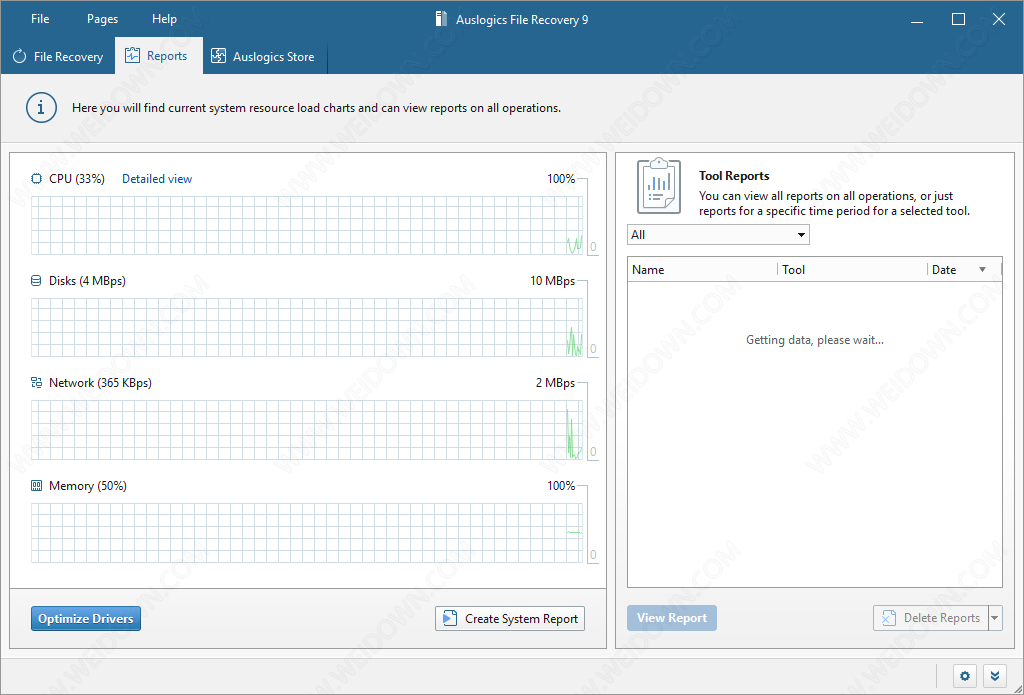The height and width of the screenshot is (695, 1024).
Task: Click the info icon in the banner
Action: (41, 107)
